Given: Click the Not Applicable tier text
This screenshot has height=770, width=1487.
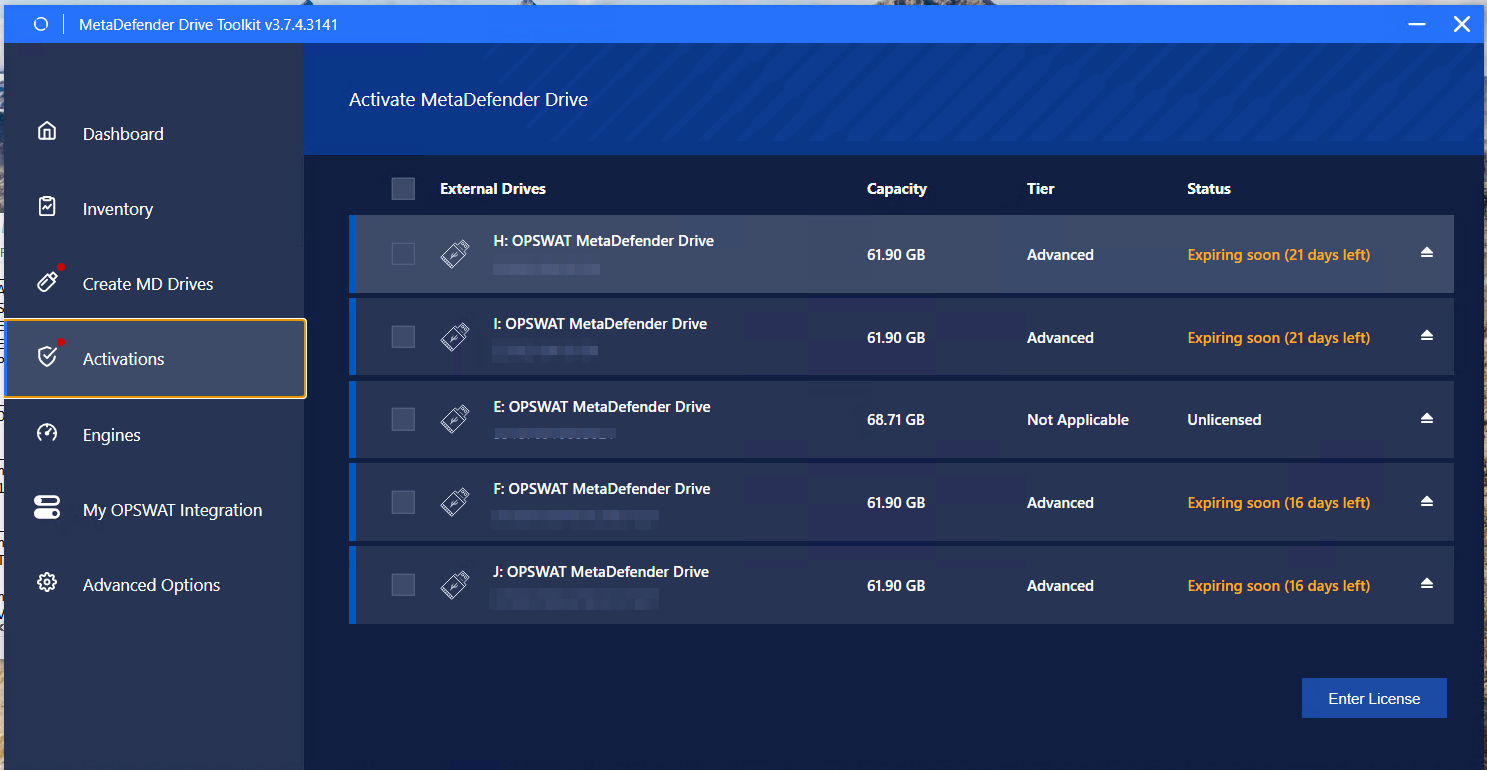Looking at the screenshot, I should 1078,420.
